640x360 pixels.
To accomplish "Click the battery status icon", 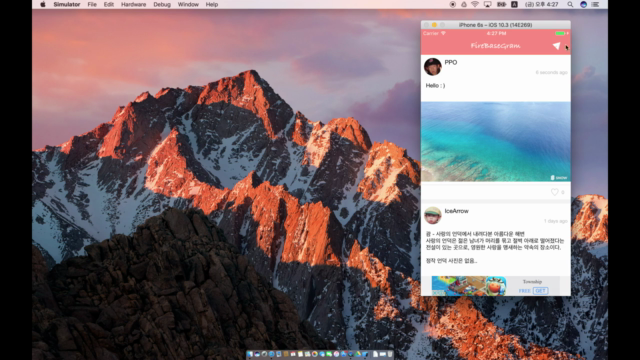I will (x=501, y=4).
